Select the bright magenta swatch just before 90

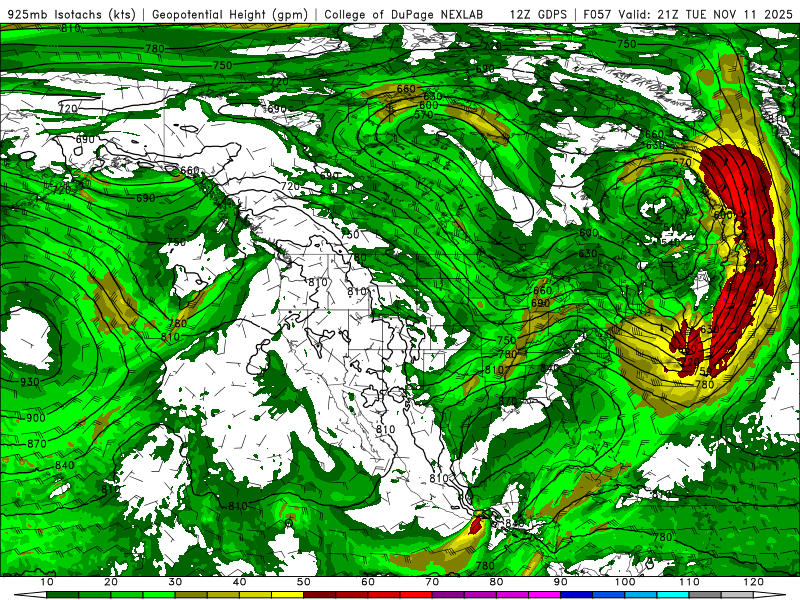(544, 595)
